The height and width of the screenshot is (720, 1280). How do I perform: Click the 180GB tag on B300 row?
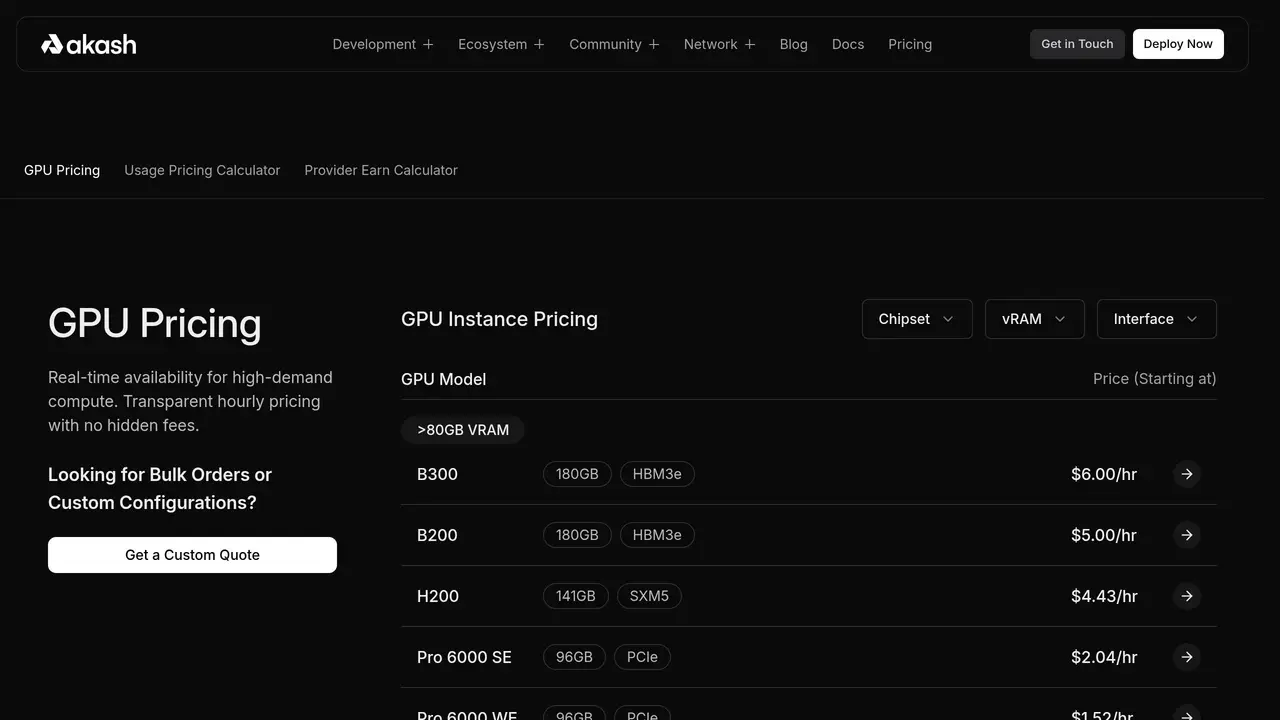click(577, 474)
